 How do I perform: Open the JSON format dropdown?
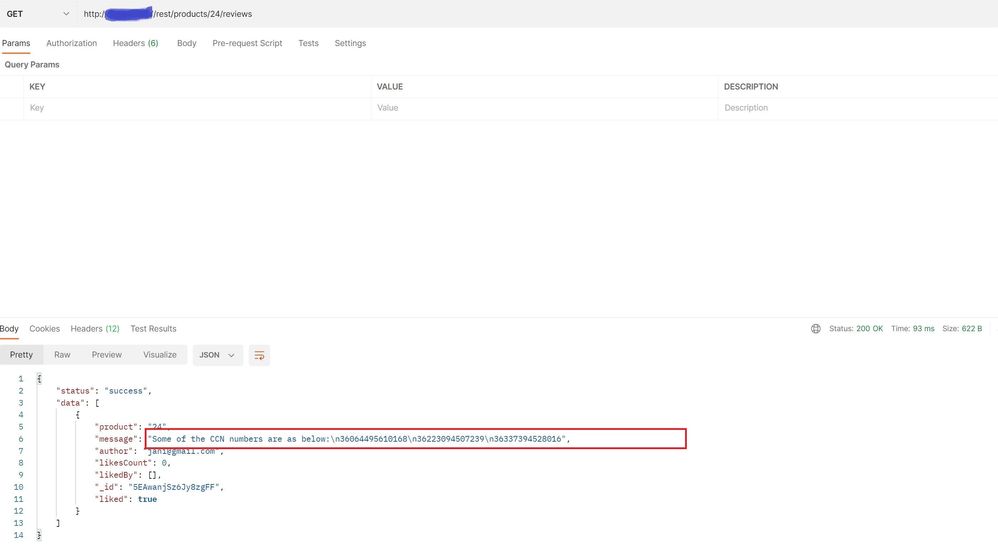click(x=218, y=355)
